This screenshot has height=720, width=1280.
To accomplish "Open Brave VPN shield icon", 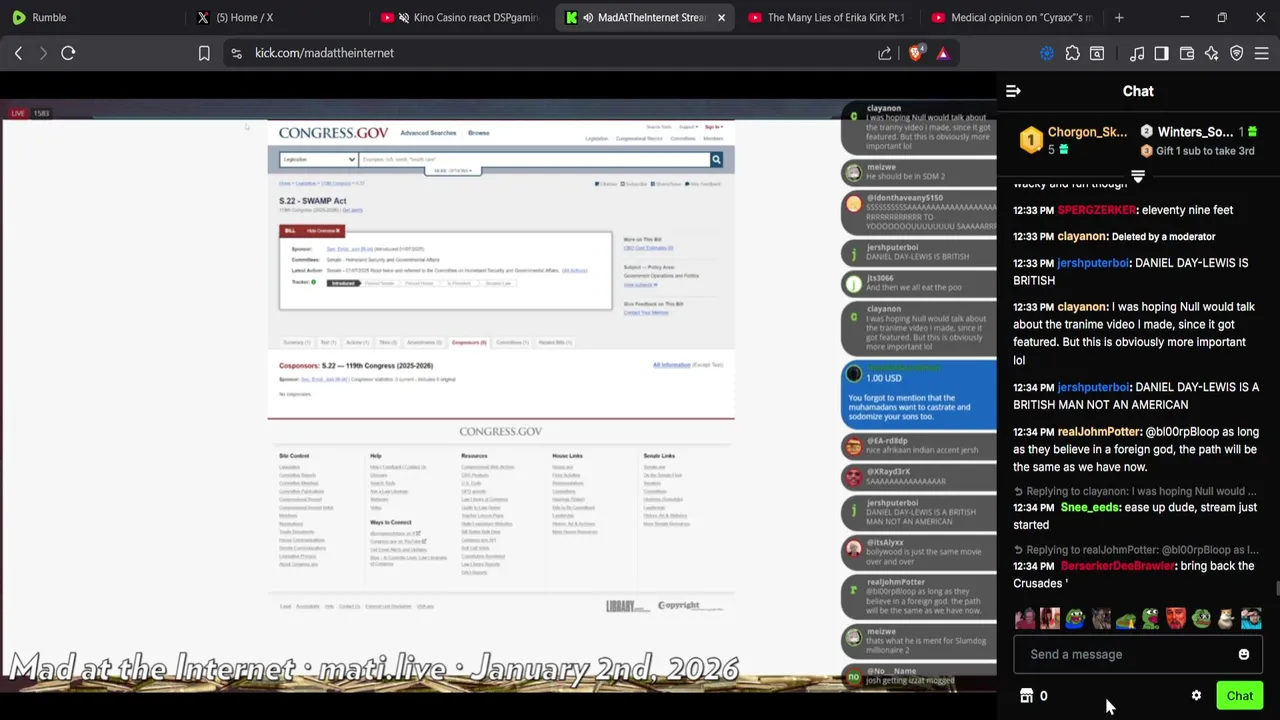I will coord(1237,53).
